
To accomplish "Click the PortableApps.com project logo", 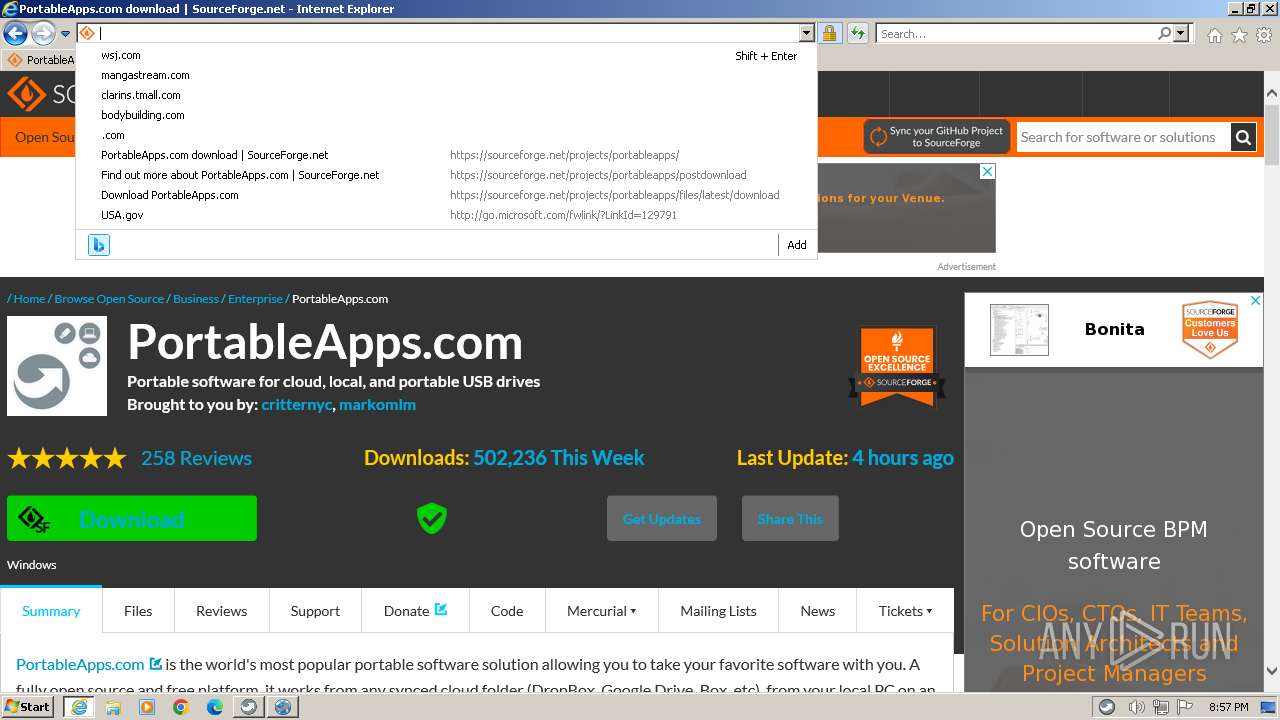I will tap(57, 366).
